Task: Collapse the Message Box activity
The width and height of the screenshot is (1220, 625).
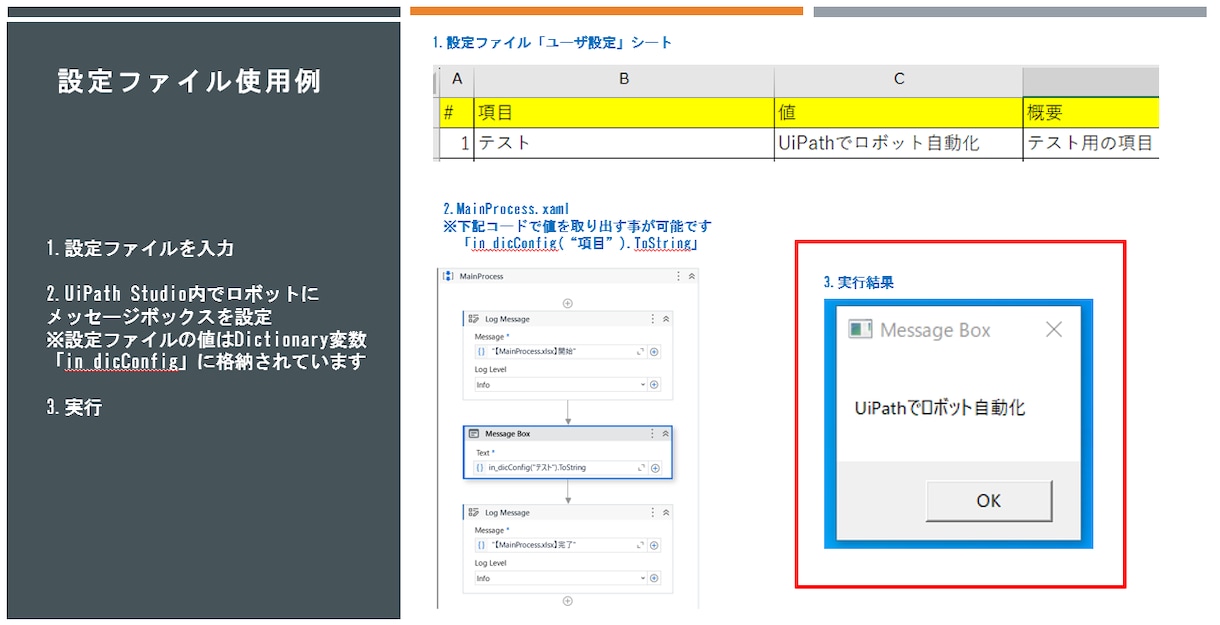Action: pyautogui.click(x=666, y=434)
